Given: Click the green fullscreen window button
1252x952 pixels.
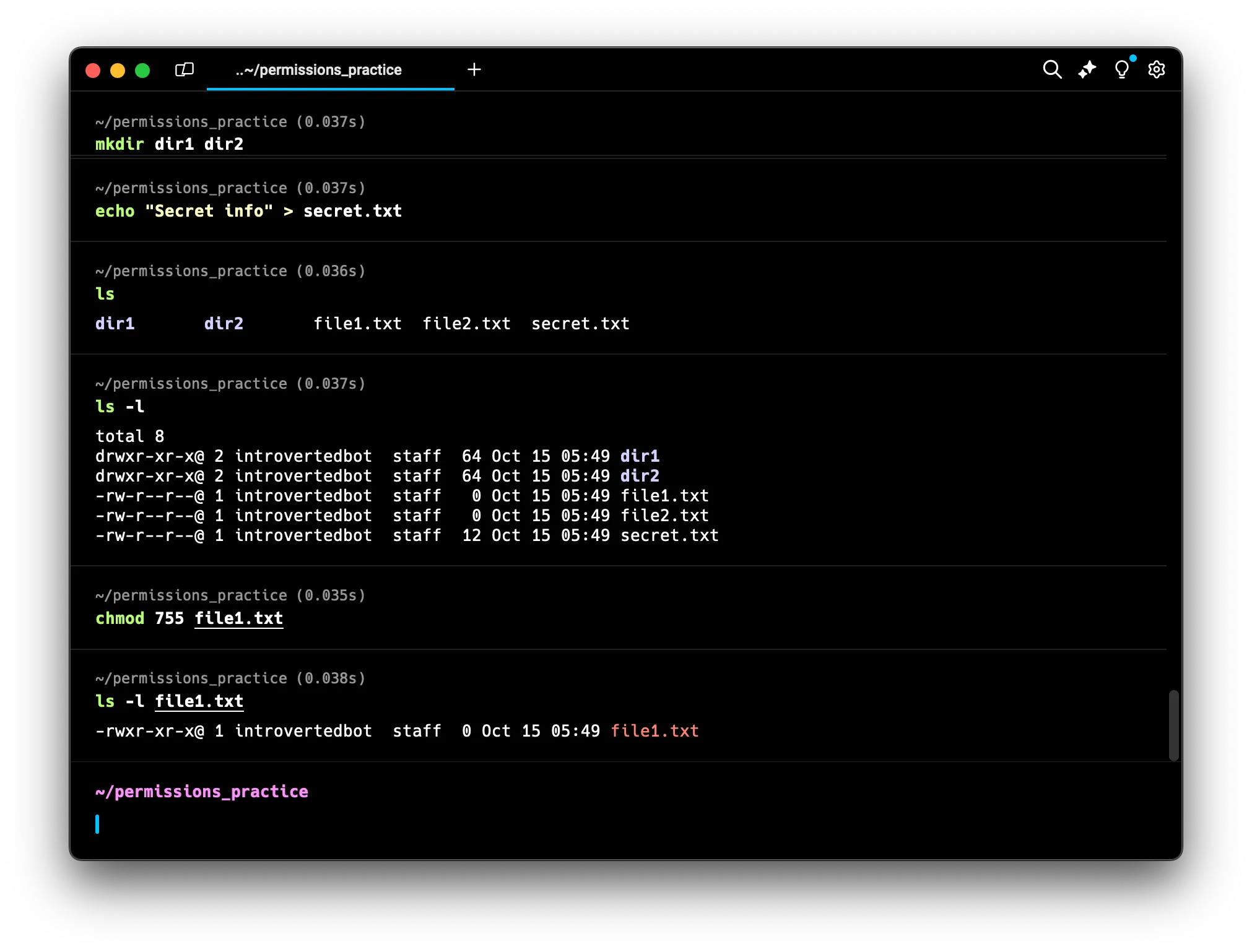Looking at the screenshot, I should 142,71.
